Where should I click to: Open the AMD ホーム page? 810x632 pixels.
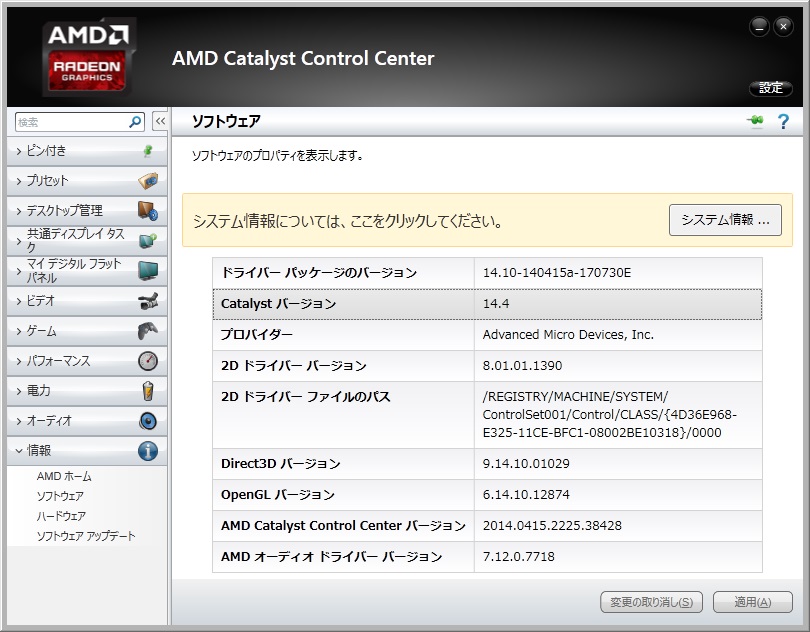click(x=64, y=476)
